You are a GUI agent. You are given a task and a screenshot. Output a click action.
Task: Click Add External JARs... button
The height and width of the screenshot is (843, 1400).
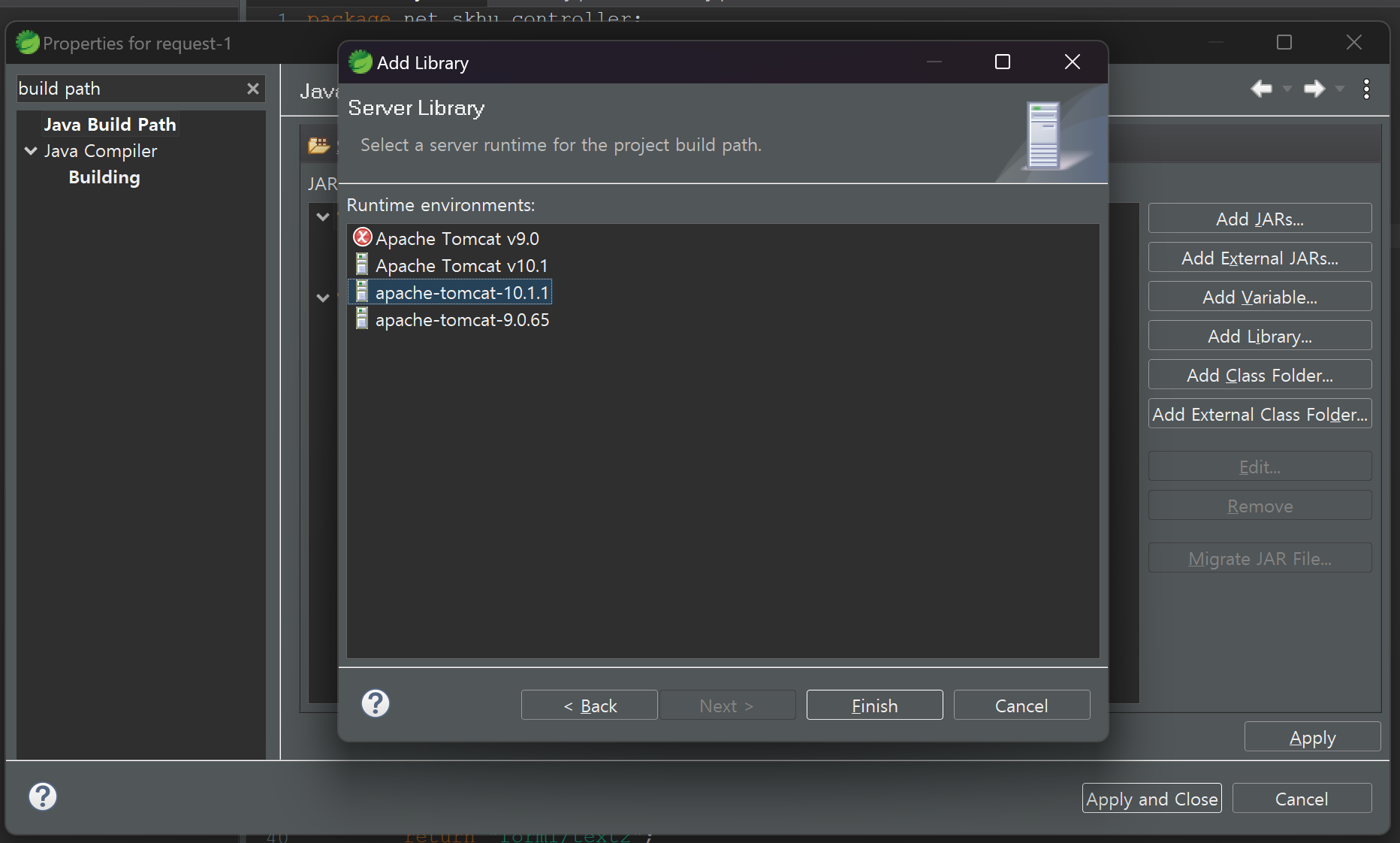[1260, 258]
